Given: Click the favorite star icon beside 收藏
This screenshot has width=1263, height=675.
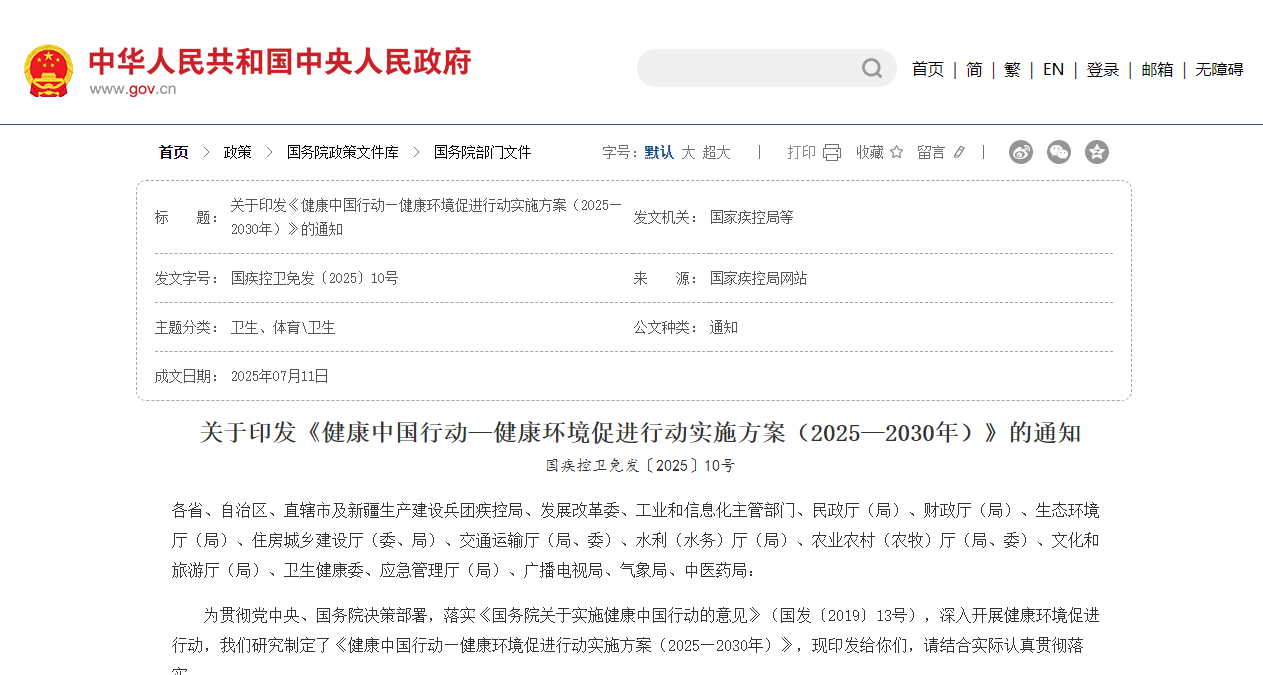Looking at the screenshot, I should click(896, 152).
